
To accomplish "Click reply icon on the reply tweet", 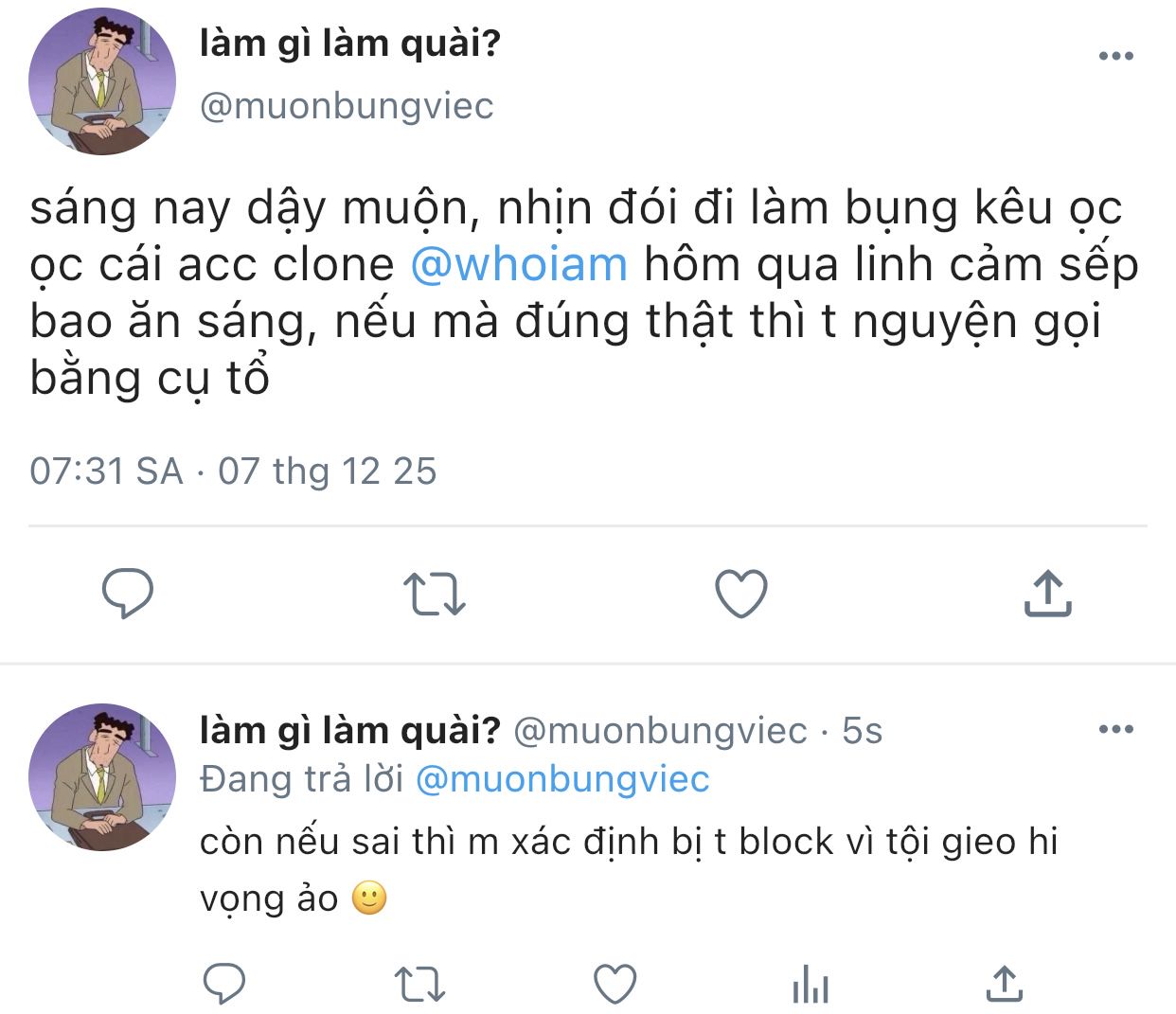I will click(x=225, y=984).
